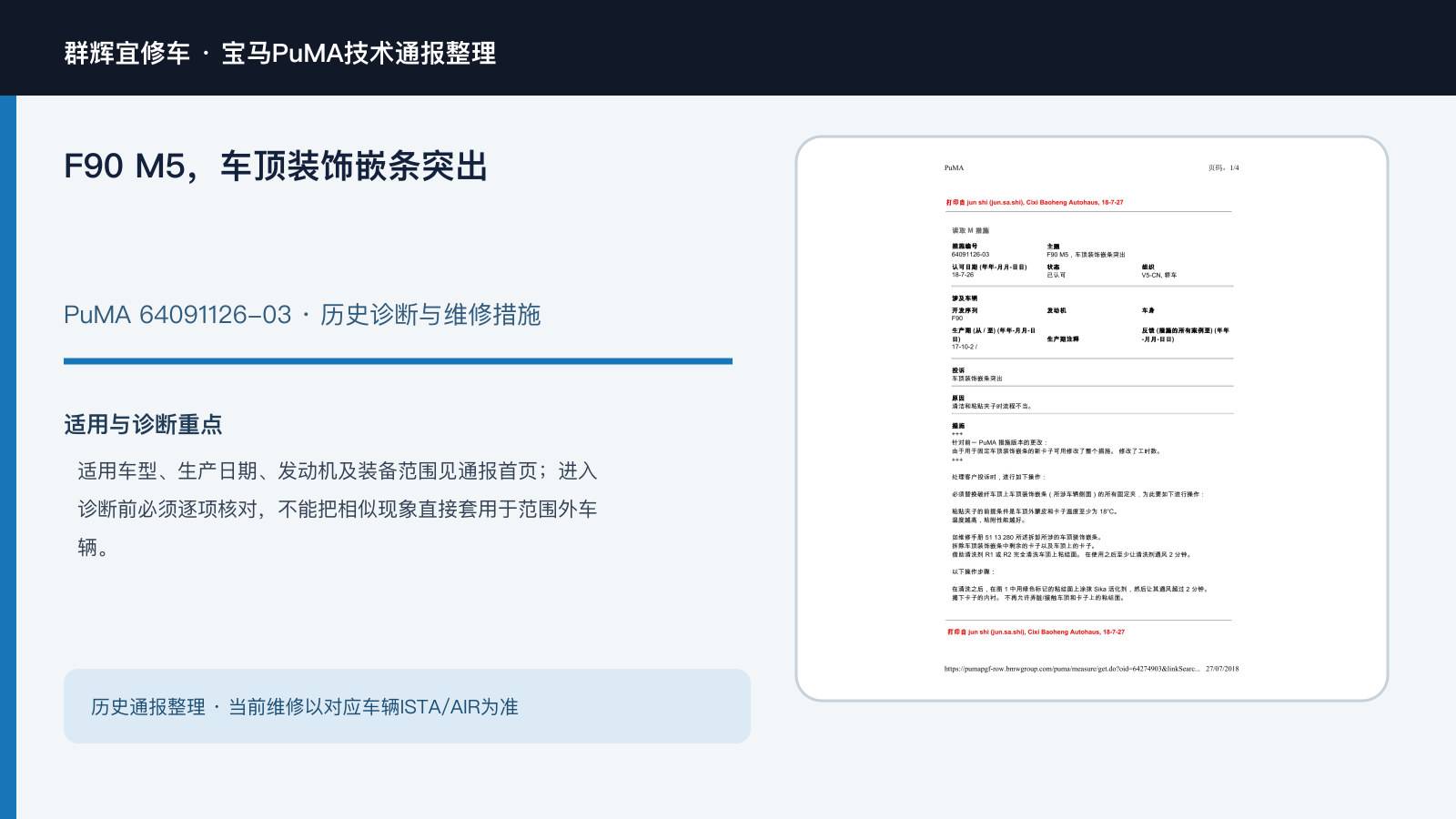
Task: Click the paragraph starting with 适用车型、生产日期
Action: point(338,509)
